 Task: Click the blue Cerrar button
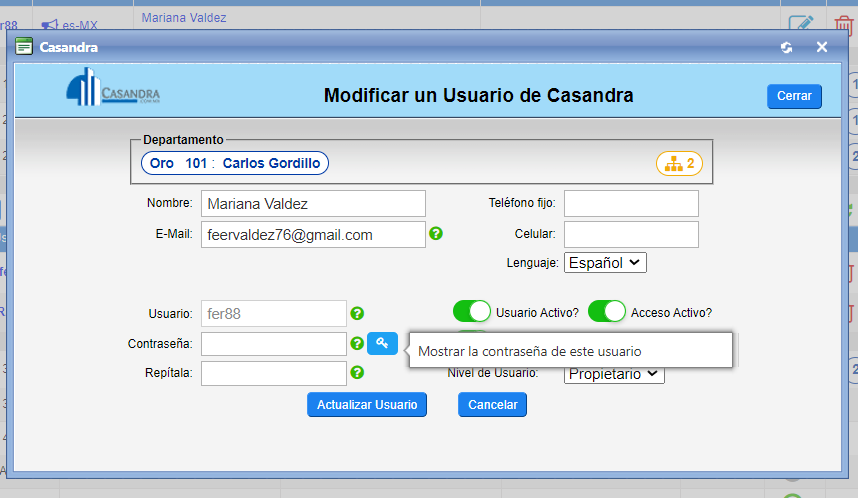point(794,96)
